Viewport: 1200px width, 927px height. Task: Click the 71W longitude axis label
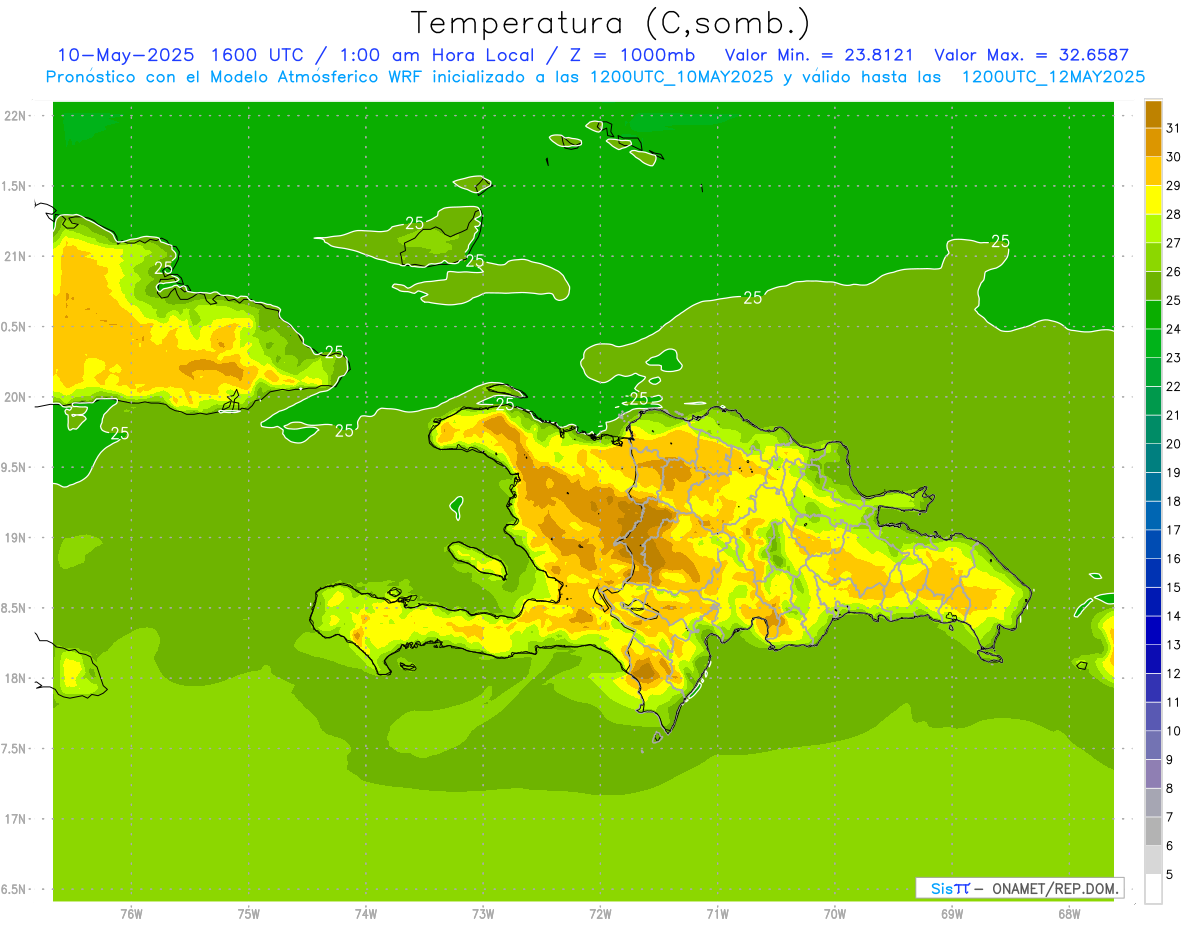pos(717,914)
